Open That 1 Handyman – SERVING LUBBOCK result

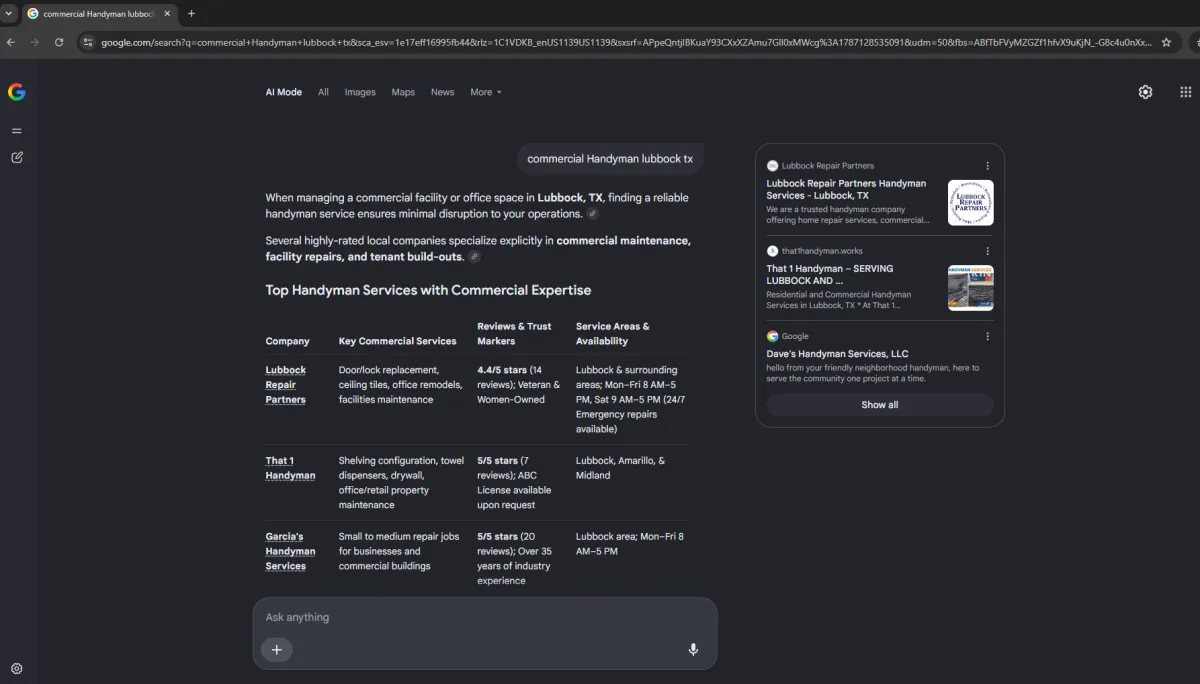830,275
